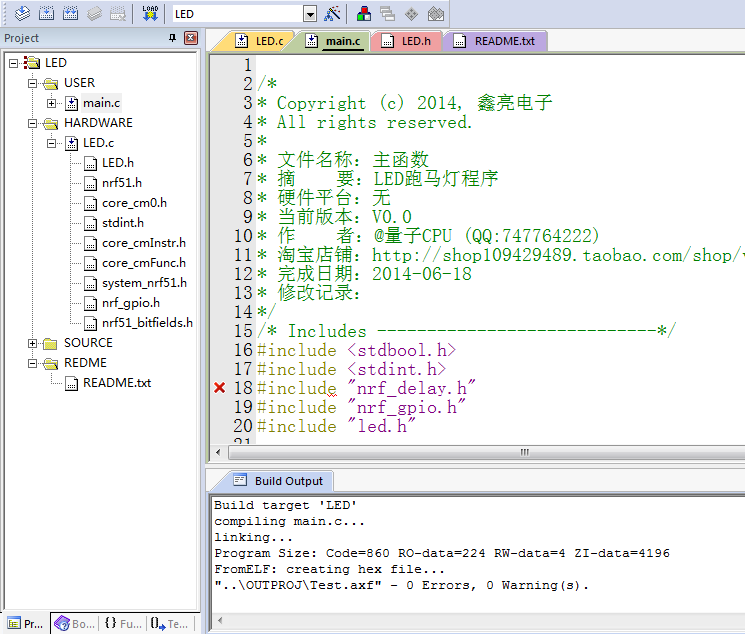Screen dimensions: 745x634
Task: Click the nrf_gpio.h include on line 19
Action: [406, 407]
